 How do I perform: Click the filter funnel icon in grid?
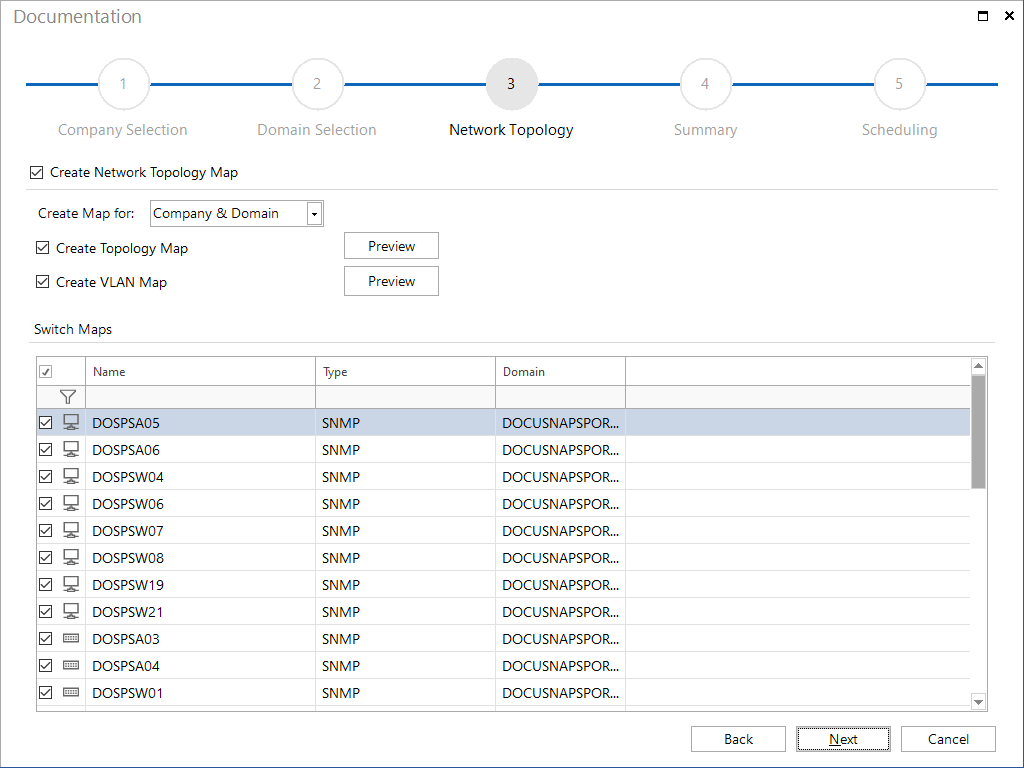point(67,396)
